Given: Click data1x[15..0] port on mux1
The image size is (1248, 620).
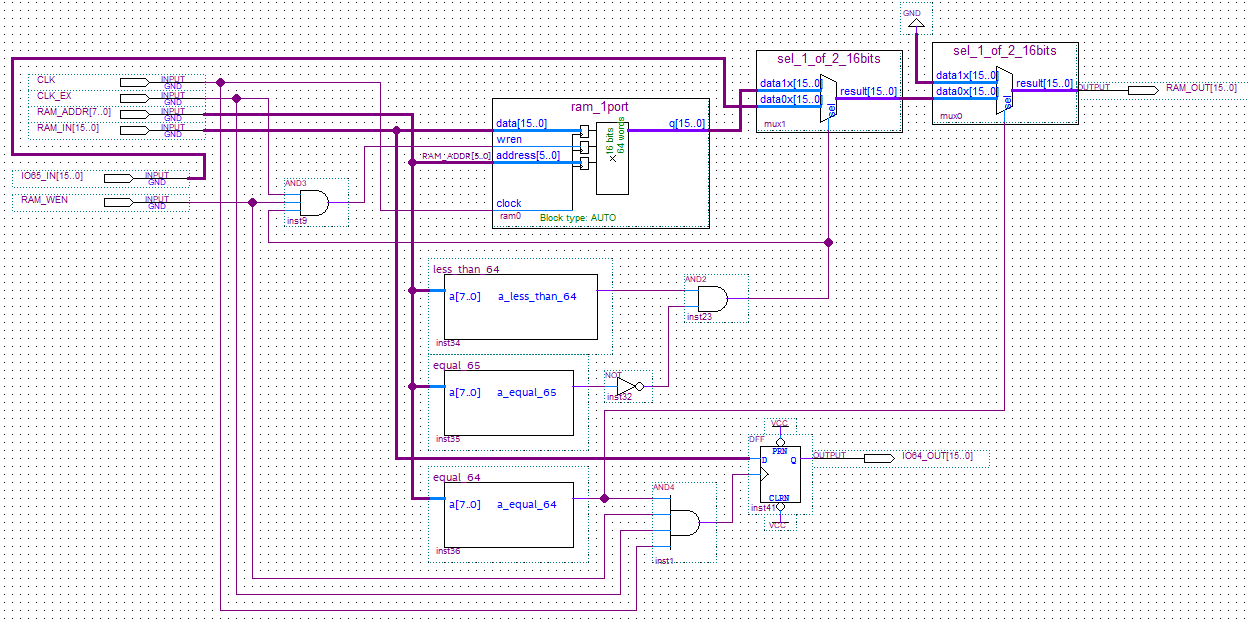Looking at the screenshot, I should pyautogui.click(x=790, y=84).
